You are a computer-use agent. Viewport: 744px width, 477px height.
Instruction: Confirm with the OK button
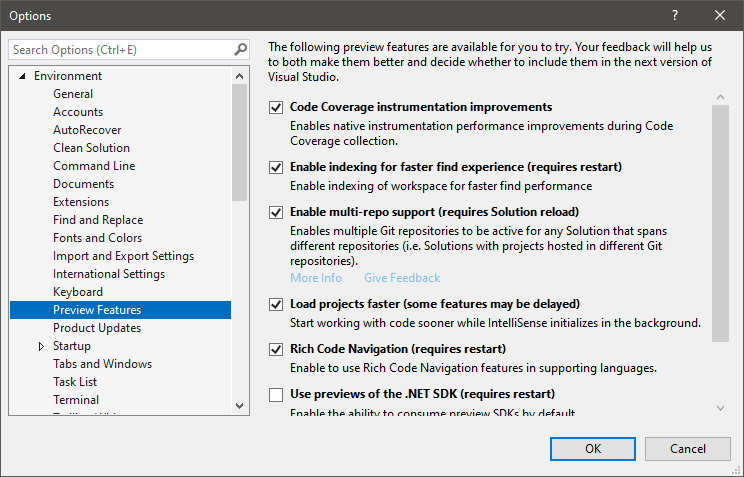(593, 449)
